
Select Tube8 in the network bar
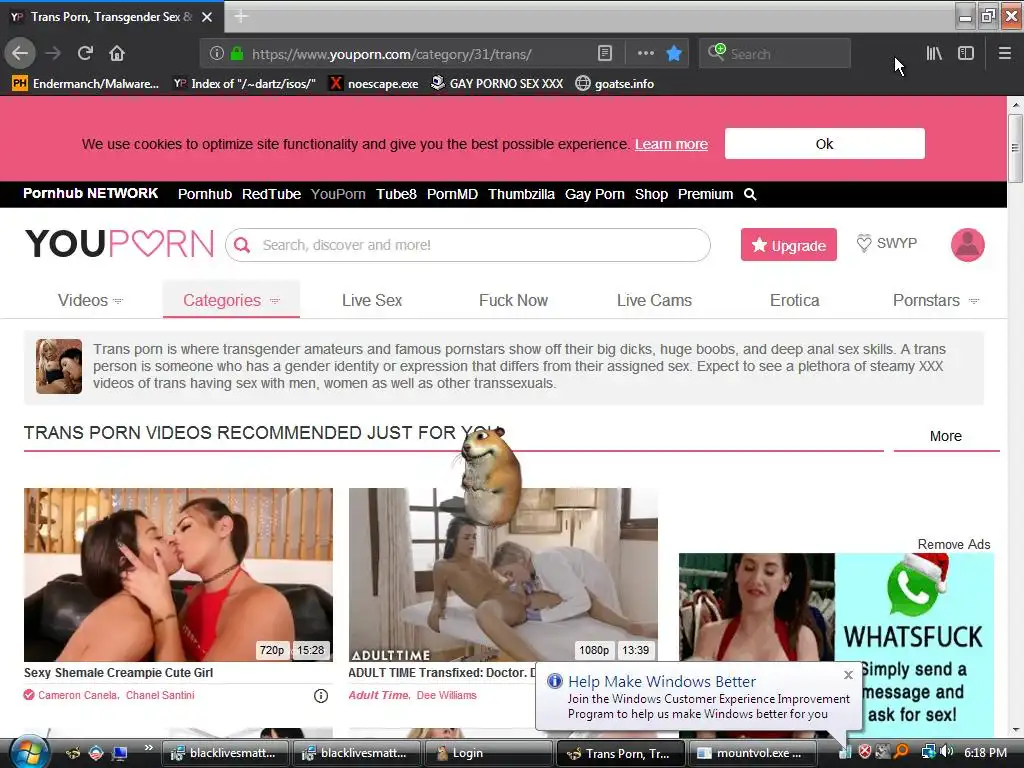[396, 194]
